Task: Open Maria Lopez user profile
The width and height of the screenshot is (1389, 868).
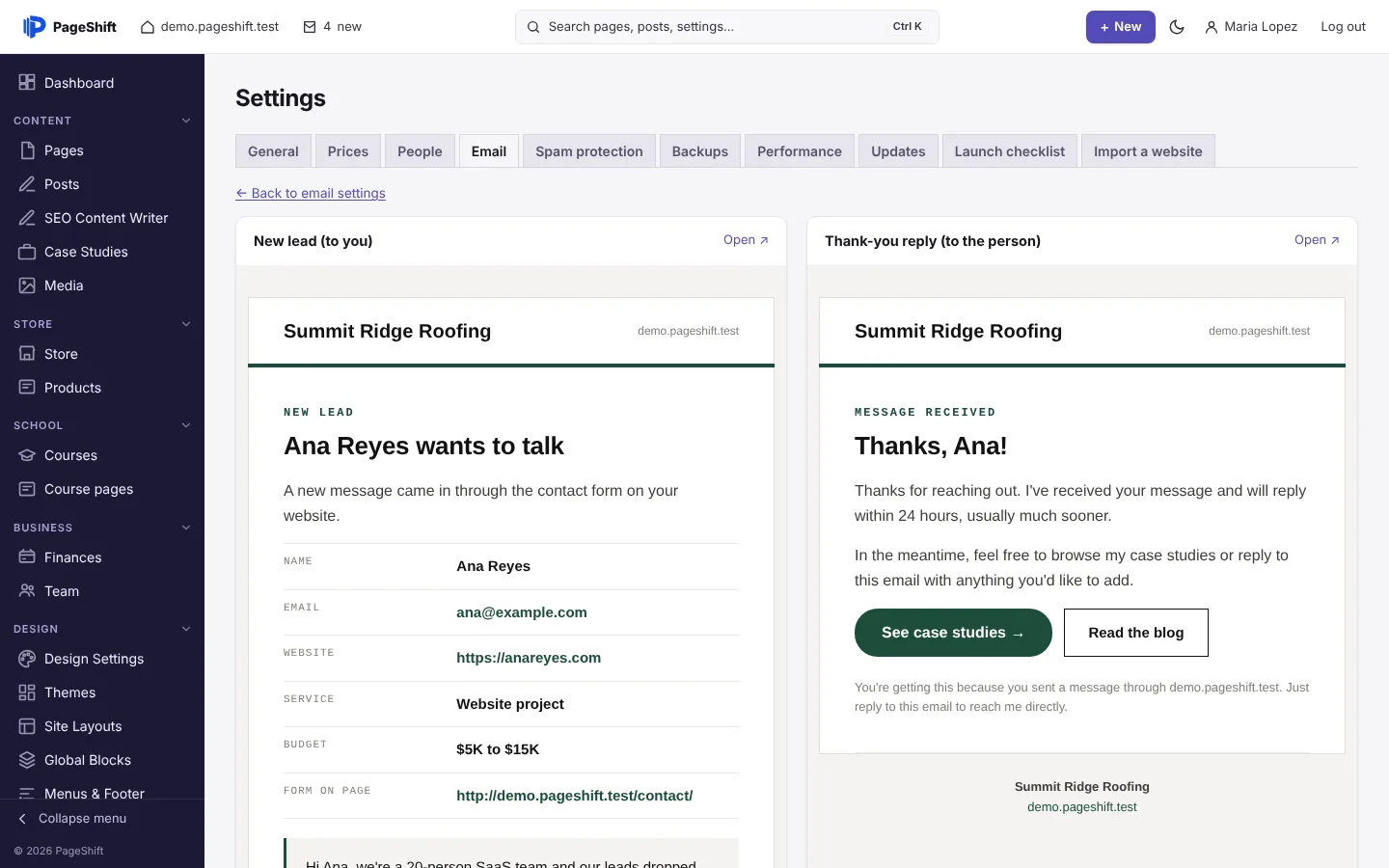Action: (x=1251, y=27)
